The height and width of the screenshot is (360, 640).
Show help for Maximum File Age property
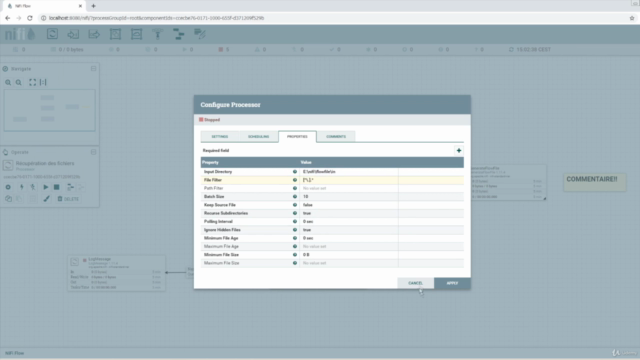pos(295,247)
